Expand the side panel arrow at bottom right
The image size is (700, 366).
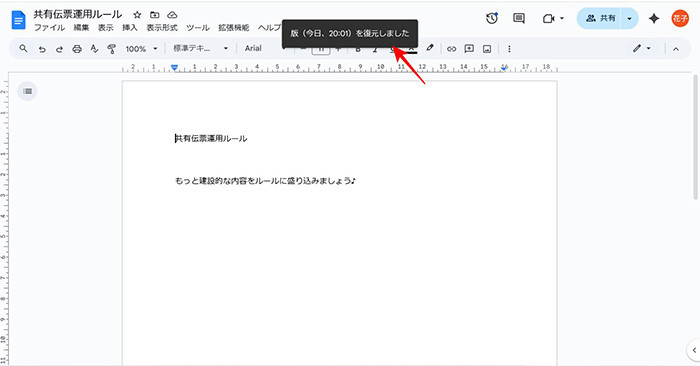tap(694, 349)
